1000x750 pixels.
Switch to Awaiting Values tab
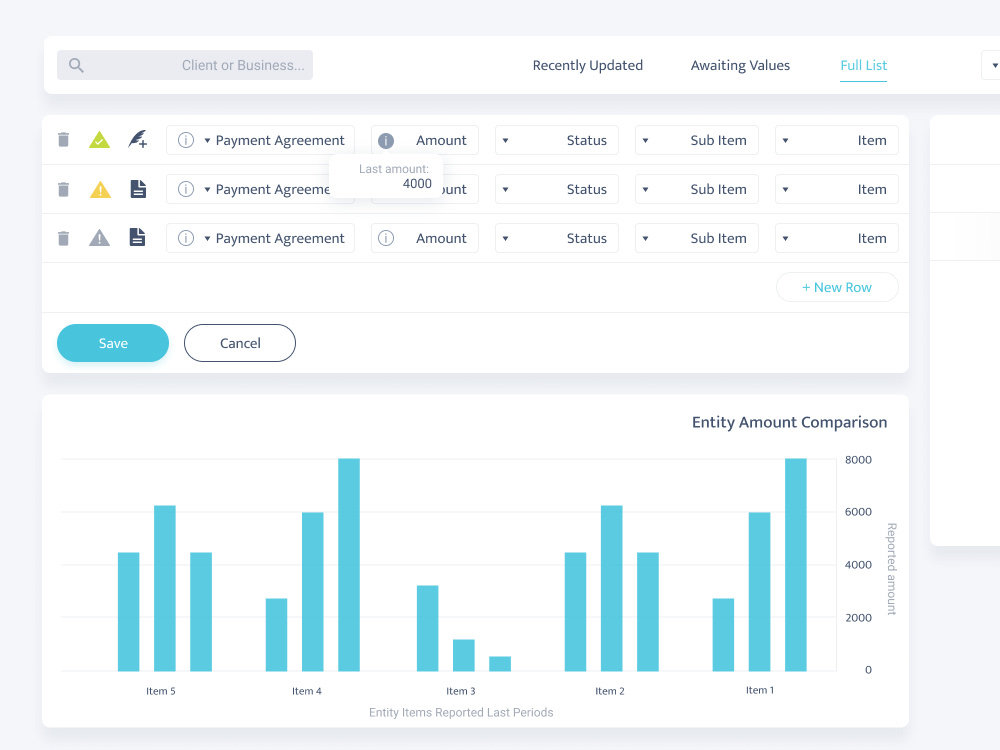[740, 65]
